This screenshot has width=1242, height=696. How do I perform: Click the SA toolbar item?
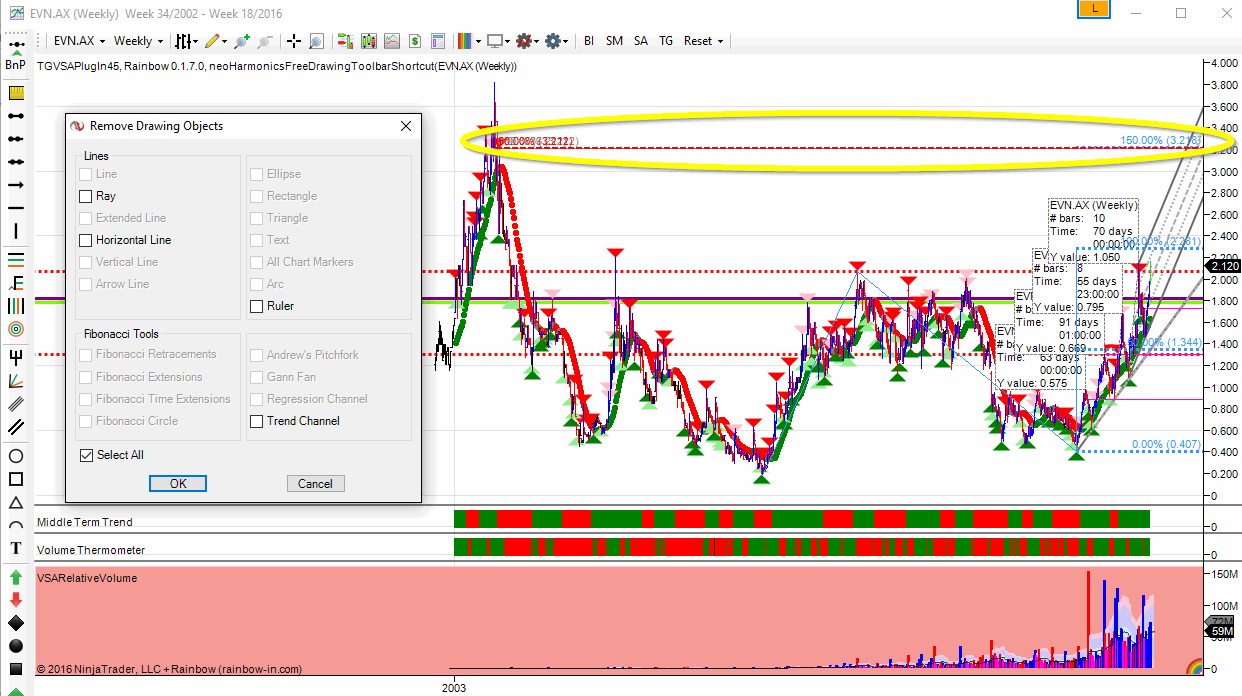click(x=640, y=41)
